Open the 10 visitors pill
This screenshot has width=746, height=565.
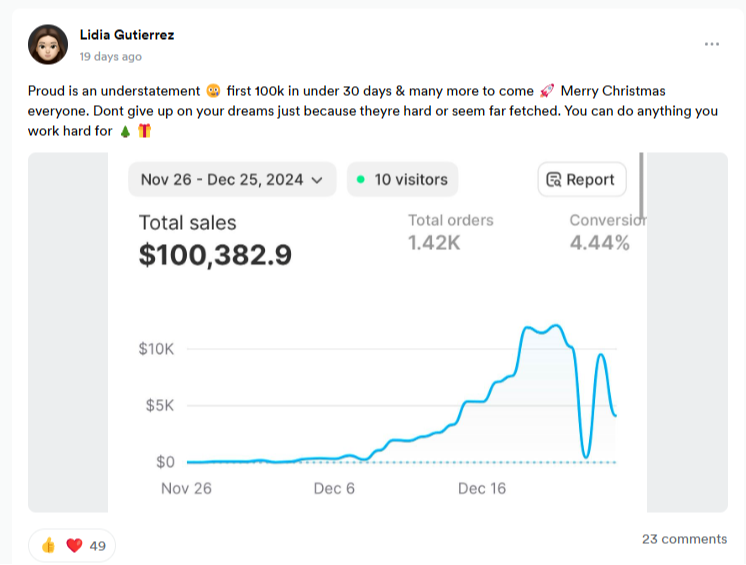pyautogui.click(x=402, y=180)
